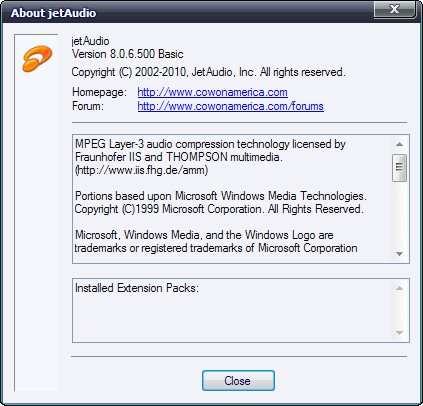Click the MPEG Layer-3 license text line

click(210, 144)
